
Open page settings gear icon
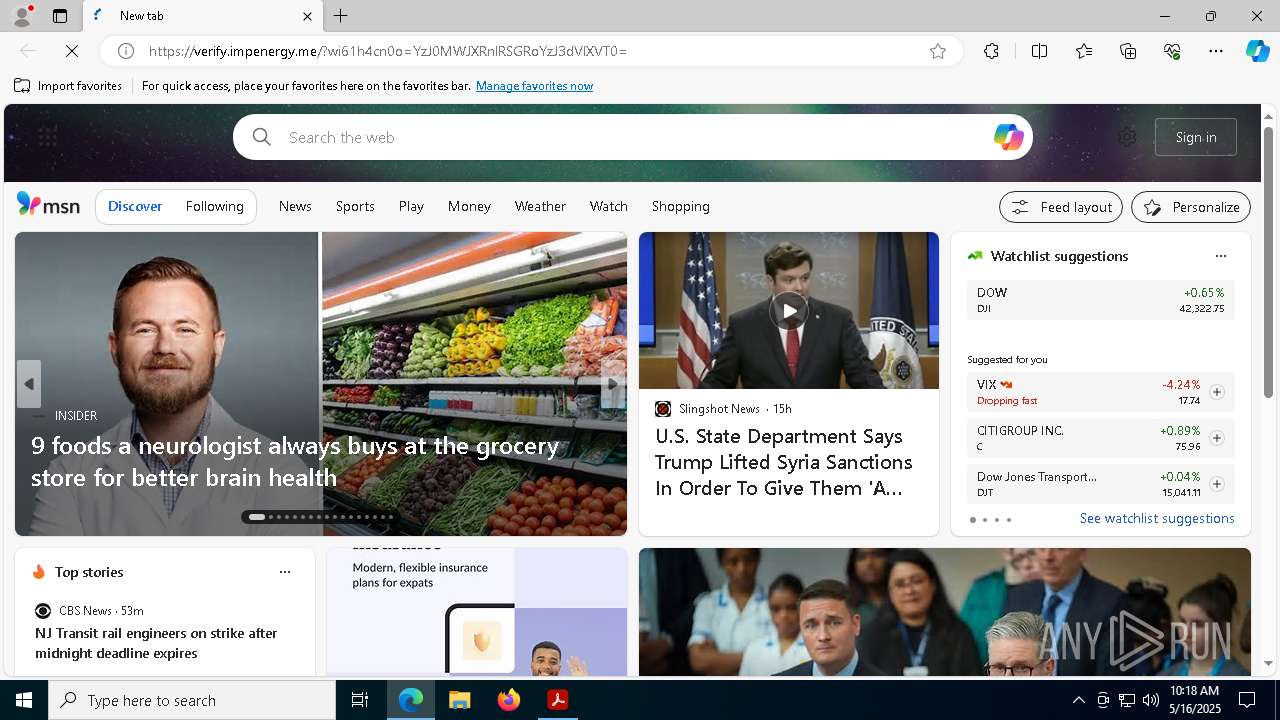pyautogui.click(x=1127, y=137)
